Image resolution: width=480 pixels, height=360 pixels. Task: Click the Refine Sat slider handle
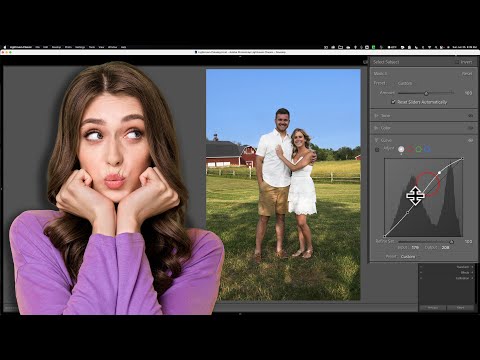tap(452, 242)
